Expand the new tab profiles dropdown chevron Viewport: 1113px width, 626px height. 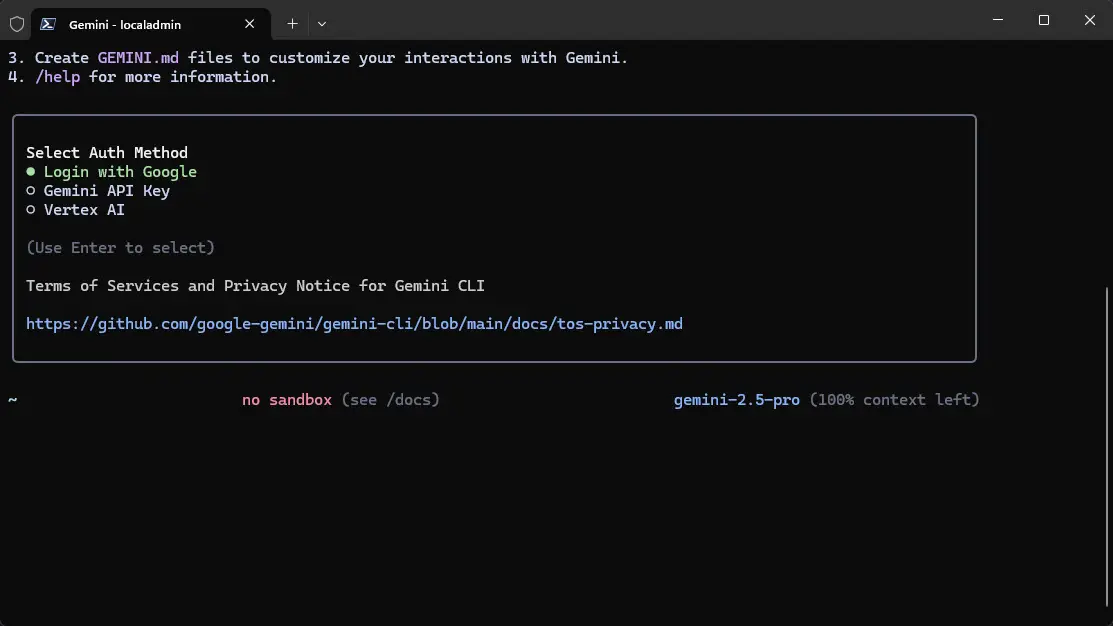[322, 24]
